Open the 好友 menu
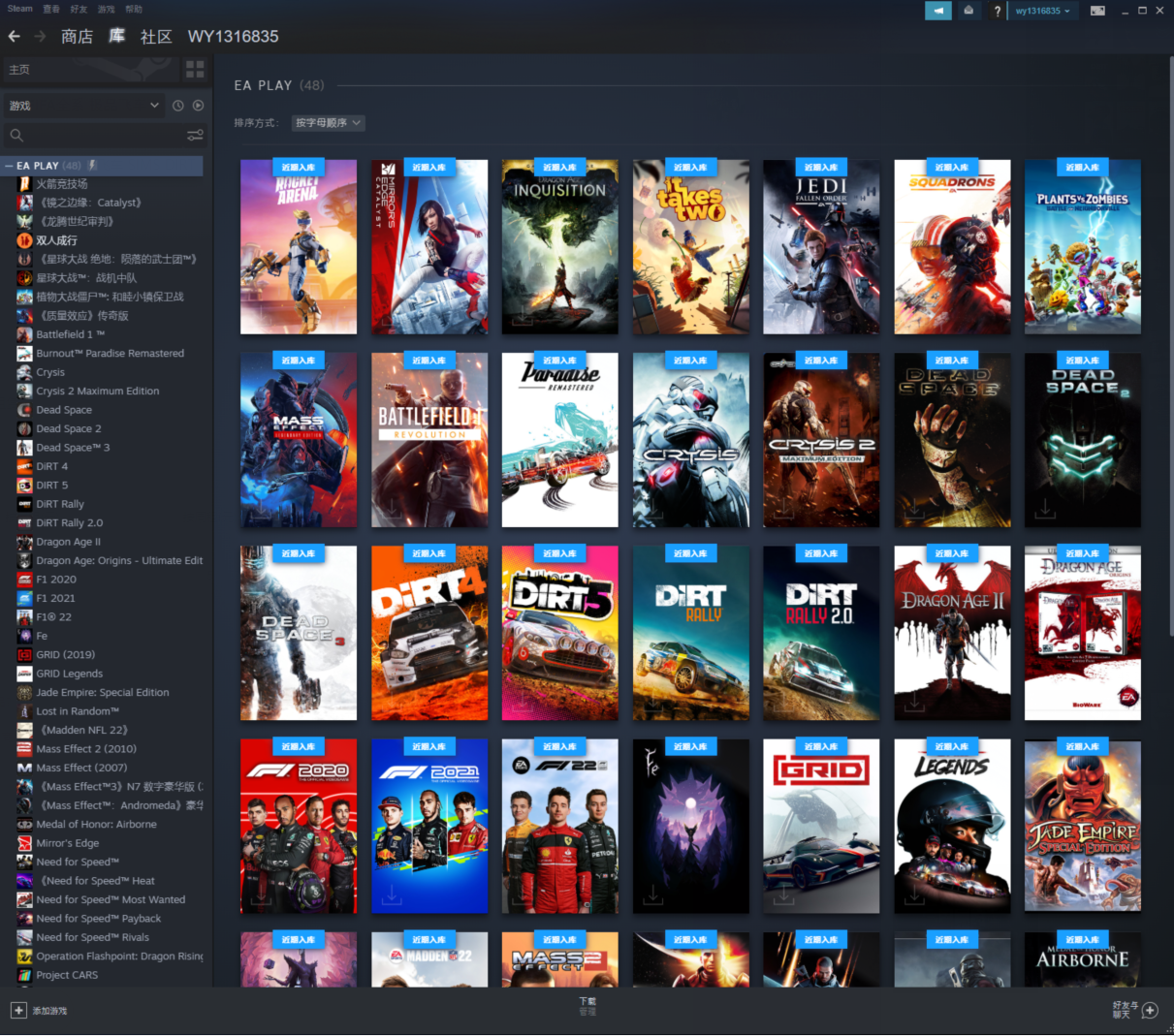This screenshot has width=1174, height=1036. pos(79,9)
